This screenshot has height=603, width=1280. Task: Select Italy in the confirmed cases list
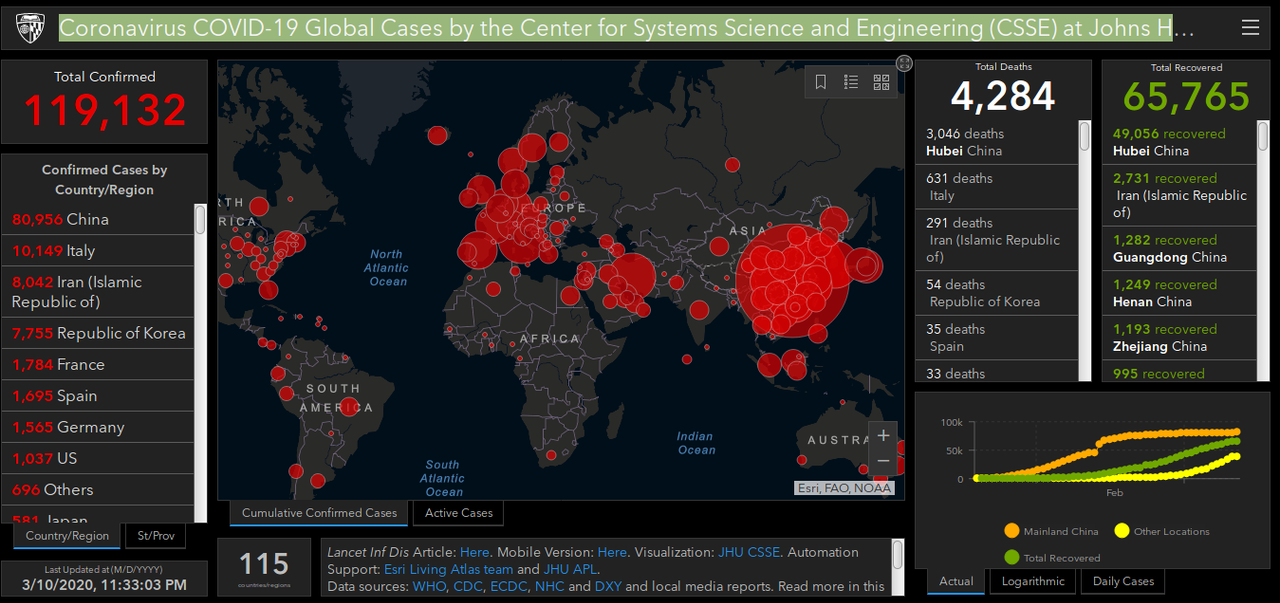pyautogui.click(x=98, y=250)
